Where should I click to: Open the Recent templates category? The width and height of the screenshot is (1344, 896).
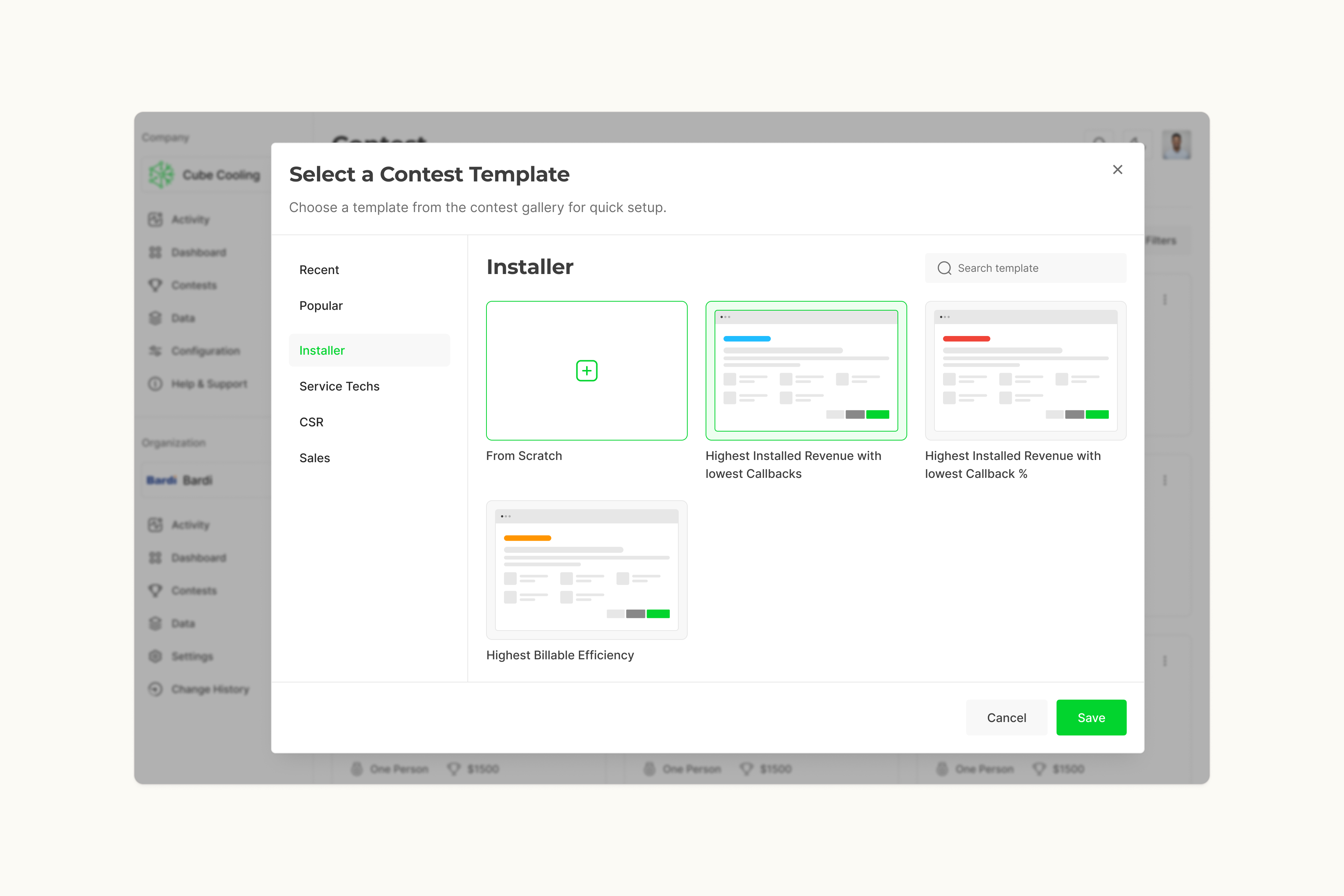tap(319, 270)
